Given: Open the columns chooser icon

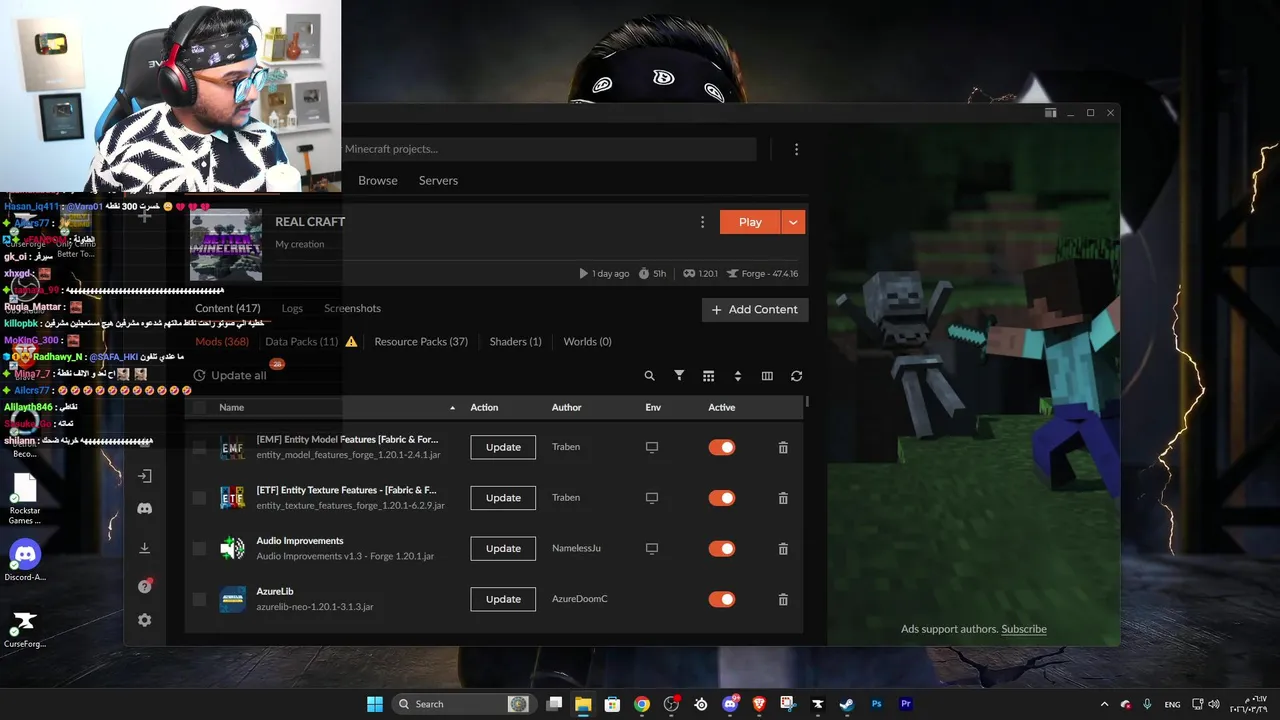Looking at the screenshot, I should [767, 376].
